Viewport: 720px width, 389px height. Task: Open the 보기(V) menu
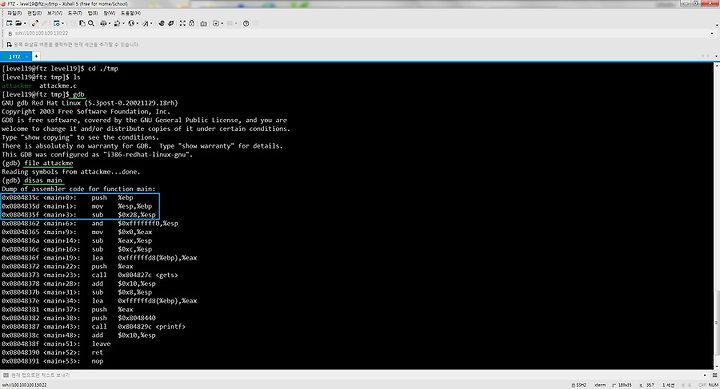[54, 13]
